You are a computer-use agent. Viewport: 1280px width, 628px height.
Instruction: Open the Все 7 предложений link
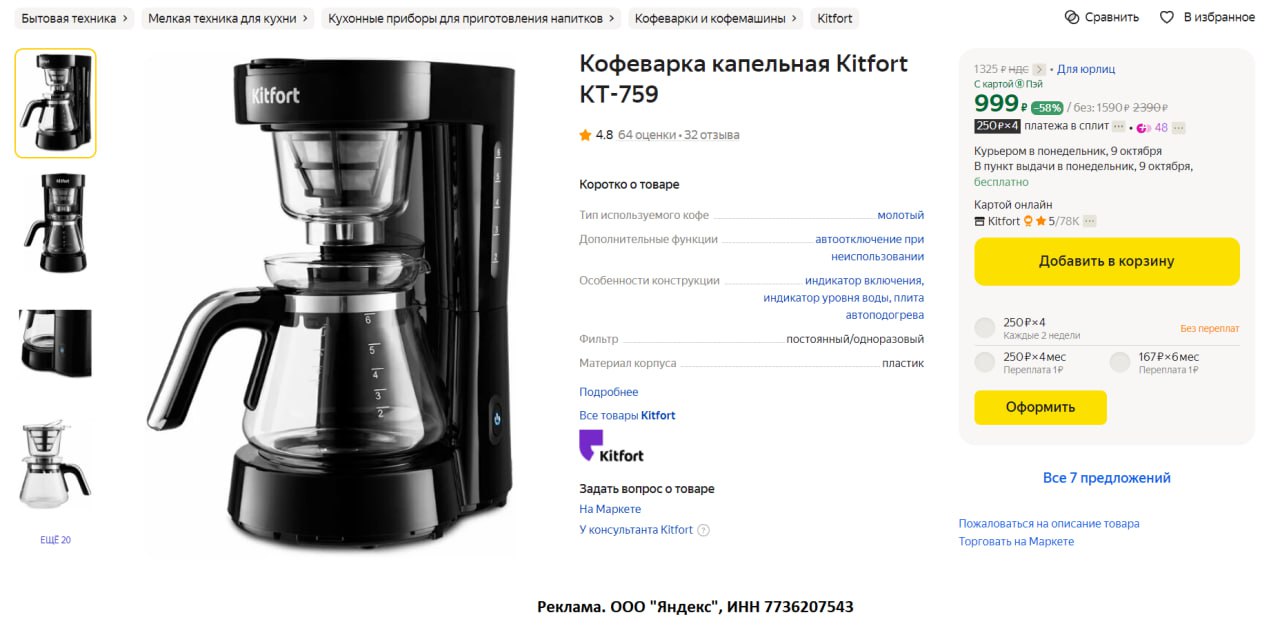click(x=1107, y=478)
